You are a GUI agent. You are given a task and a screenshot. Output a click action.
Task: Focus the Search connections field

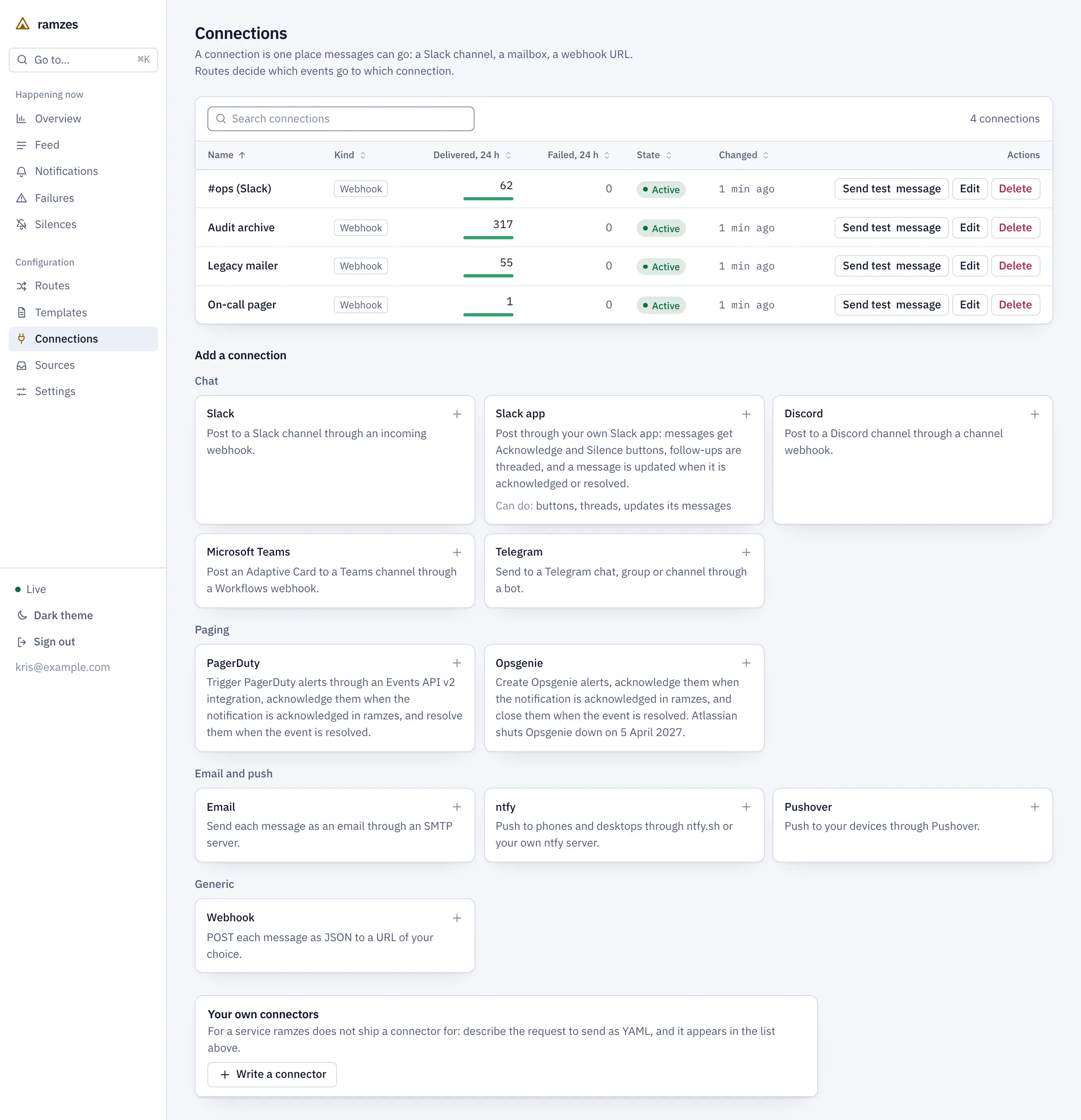pos(341,119)
